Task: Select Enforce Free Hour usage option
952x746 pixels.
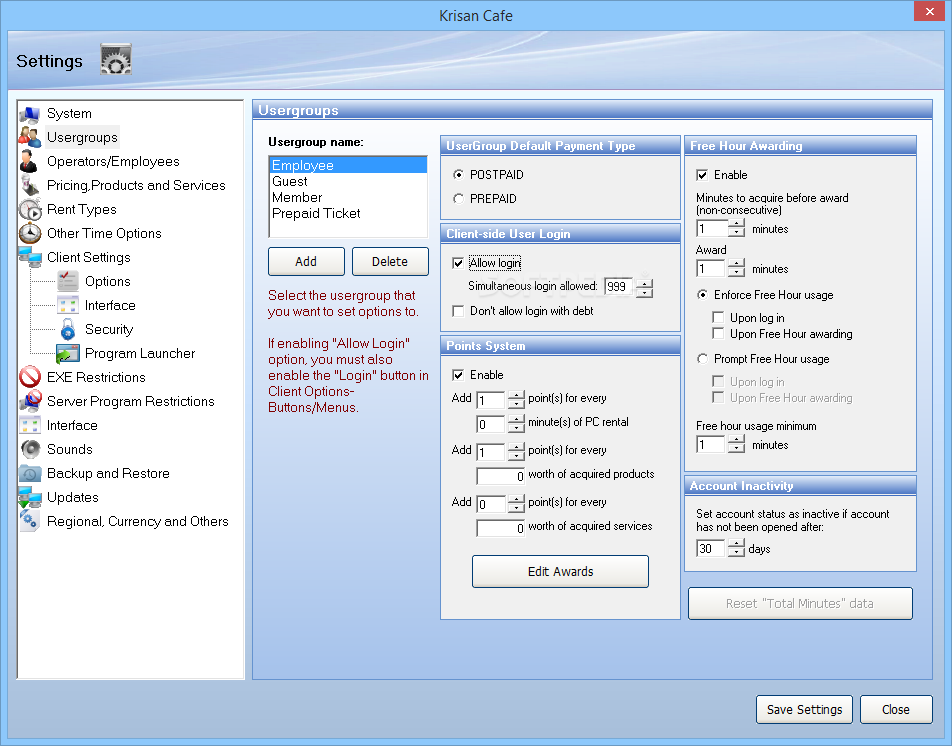Action: point(702,295)
